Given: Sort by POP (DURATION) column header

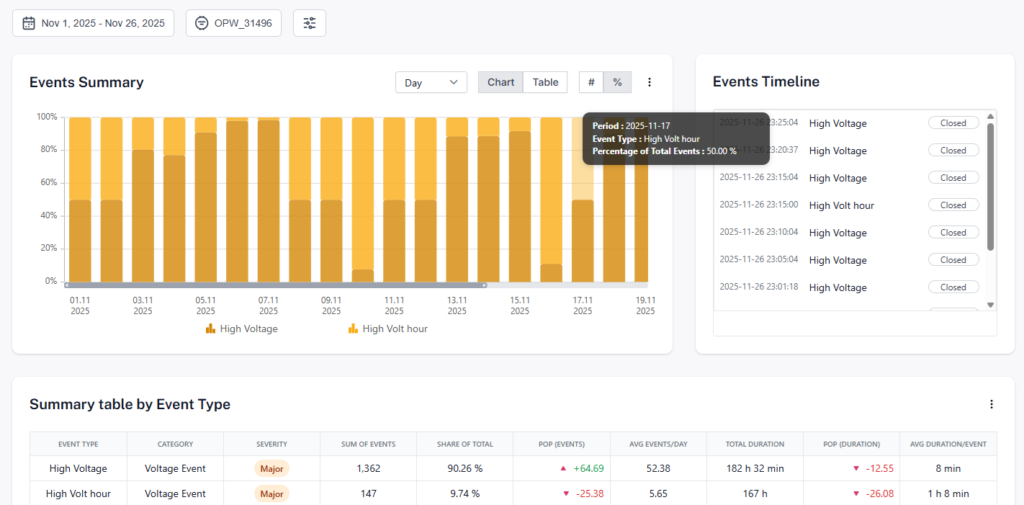Looking at the screenshot, I should (852, 444).
